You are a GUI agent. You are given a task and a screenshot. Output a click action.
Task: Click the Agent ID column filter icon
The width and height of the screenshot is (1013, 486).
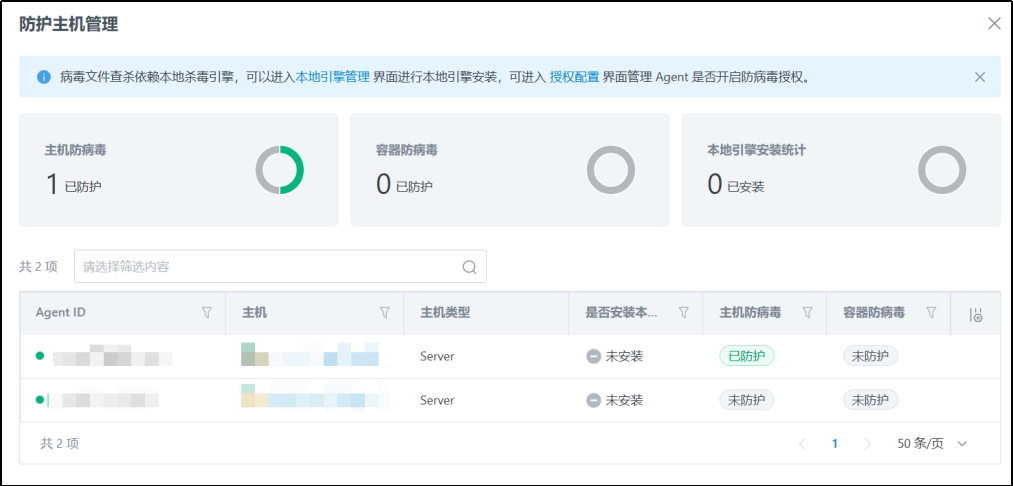point(207,313)
